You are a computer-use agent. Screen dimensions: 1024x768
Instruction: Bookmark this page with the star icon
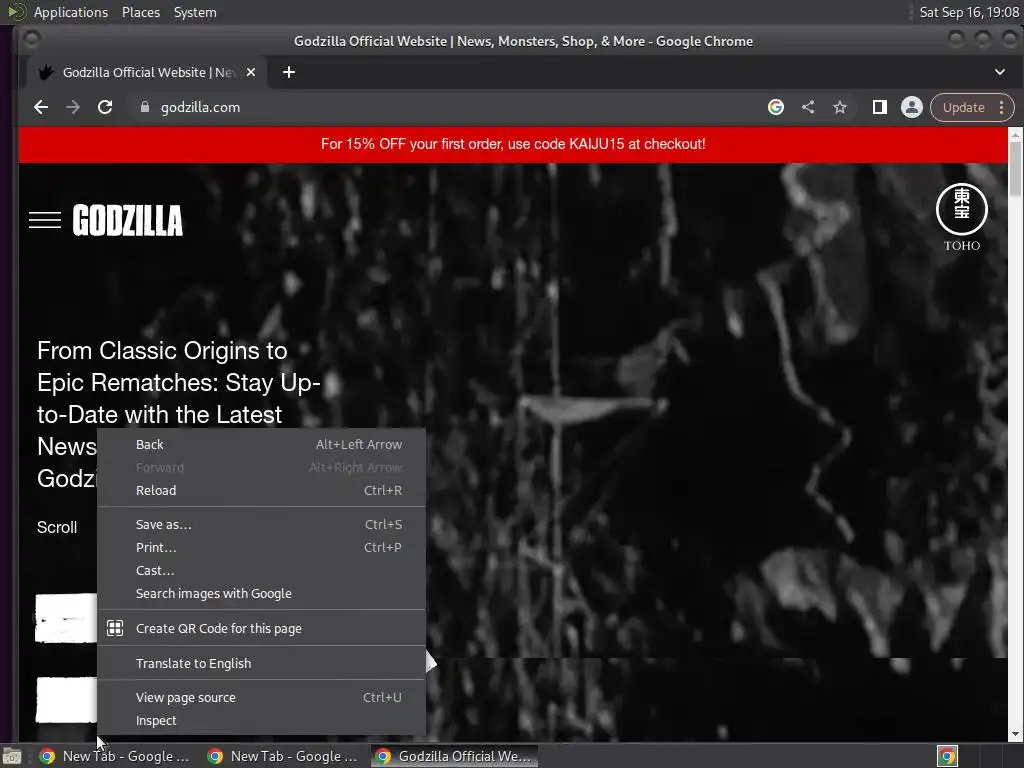pyautogui.click(x=840, y=107)
